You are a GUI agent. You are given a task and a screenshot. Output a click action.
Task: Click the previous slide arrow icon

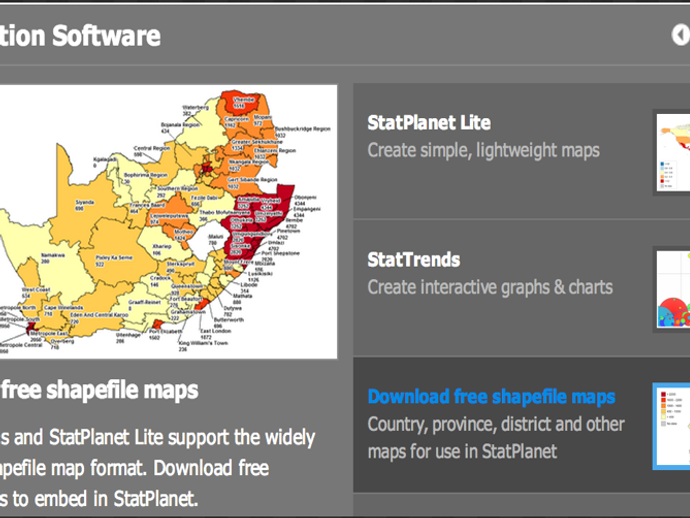(x=681, y=35)
